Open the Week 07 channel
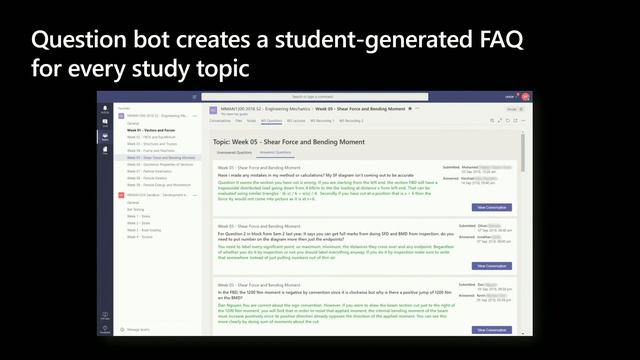Viewport: 640px width, 360px height. pyautogui.click(x=149, y=171)
